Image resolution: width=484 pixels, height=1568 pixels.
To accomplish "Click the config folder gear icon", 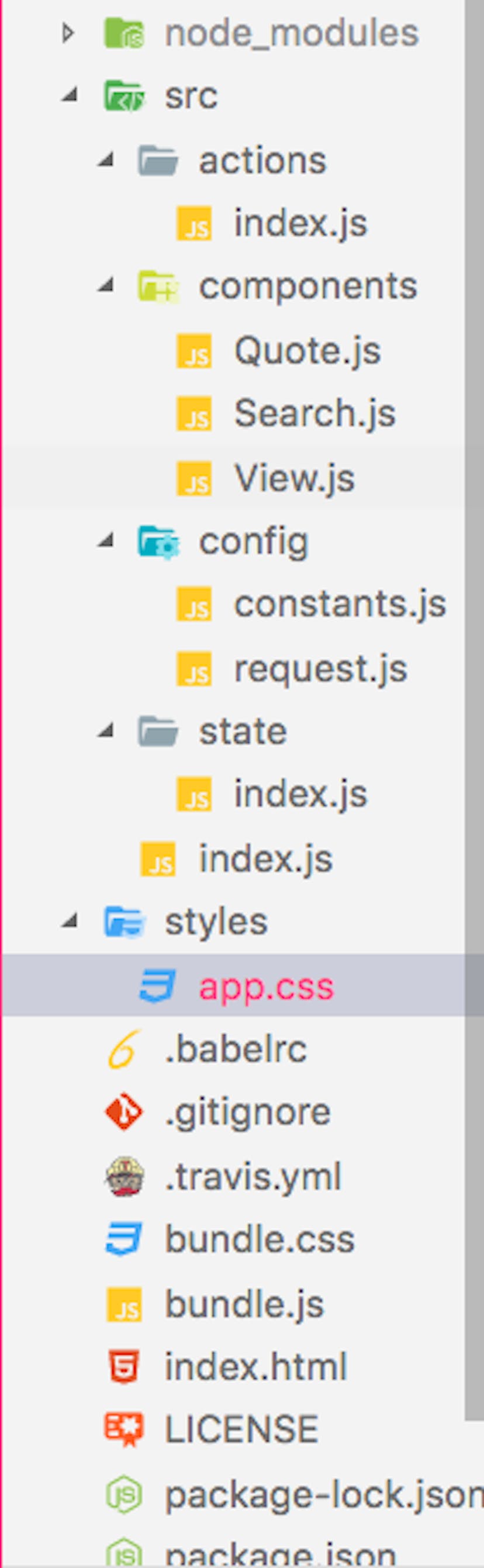I will [158, 541].
